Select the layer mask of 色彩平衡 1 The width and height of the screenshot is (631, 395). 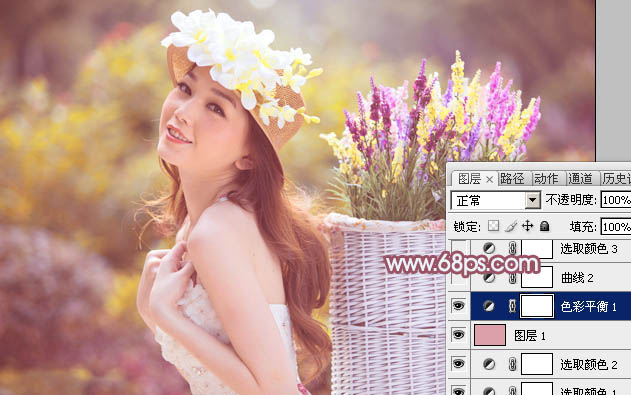coord(537,306)
